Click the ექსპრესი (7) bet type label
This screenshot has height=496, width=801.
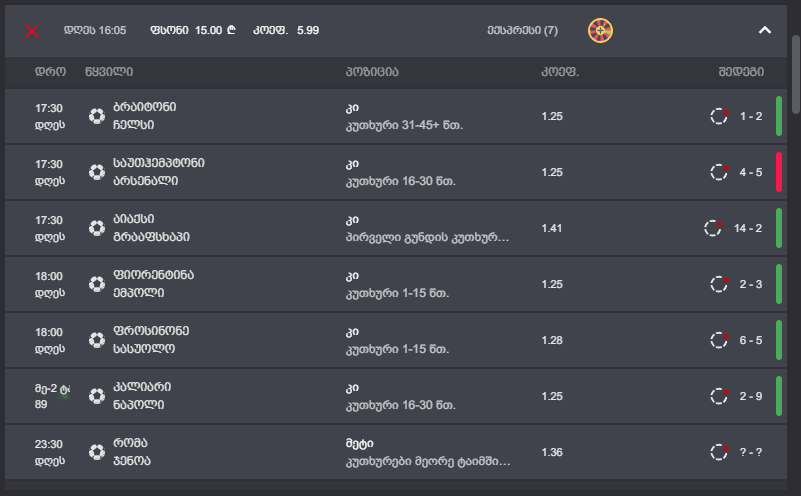(x=522, y=31)
